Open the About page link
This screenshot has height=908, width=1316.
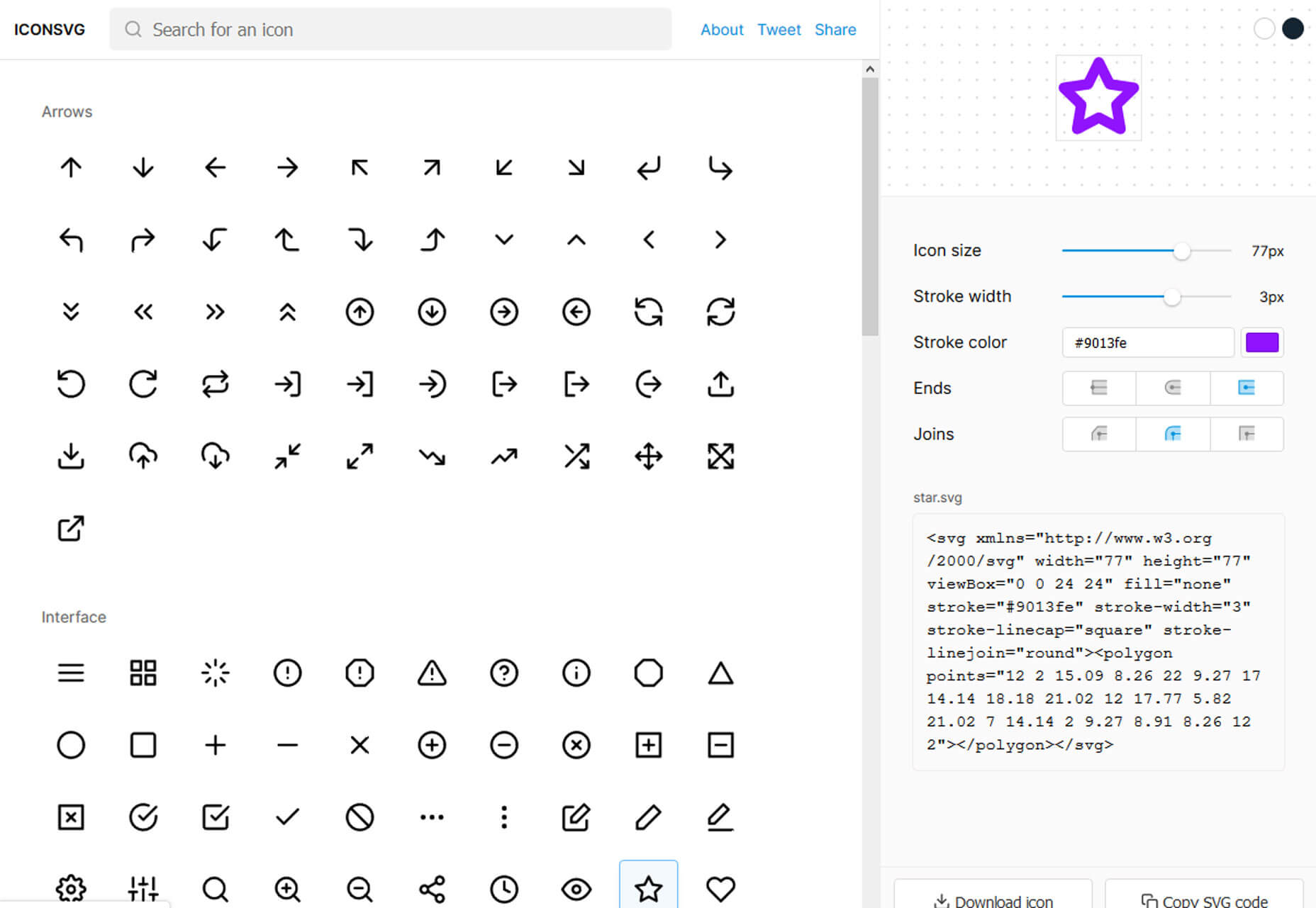722,30
